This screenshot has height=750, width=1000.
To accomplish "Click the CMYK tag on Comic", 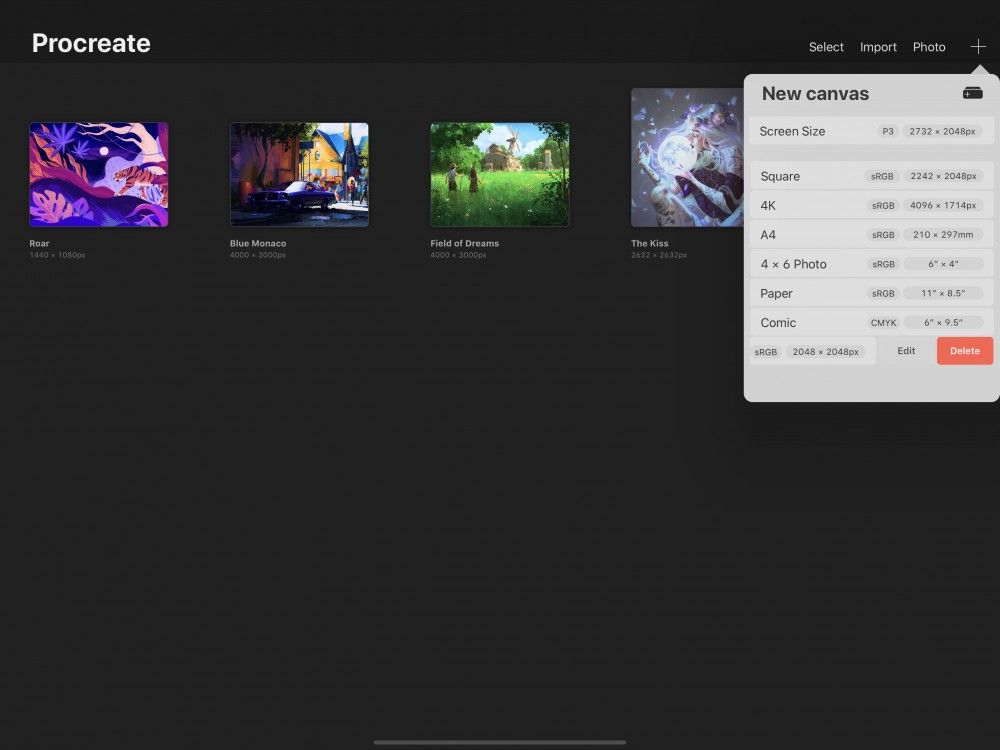I will [x=883, y=323].
